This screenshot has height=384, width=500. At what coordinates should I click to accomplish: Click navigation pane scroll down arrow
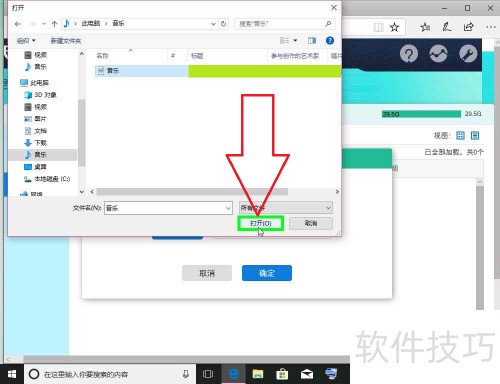[x=82, y=192]
